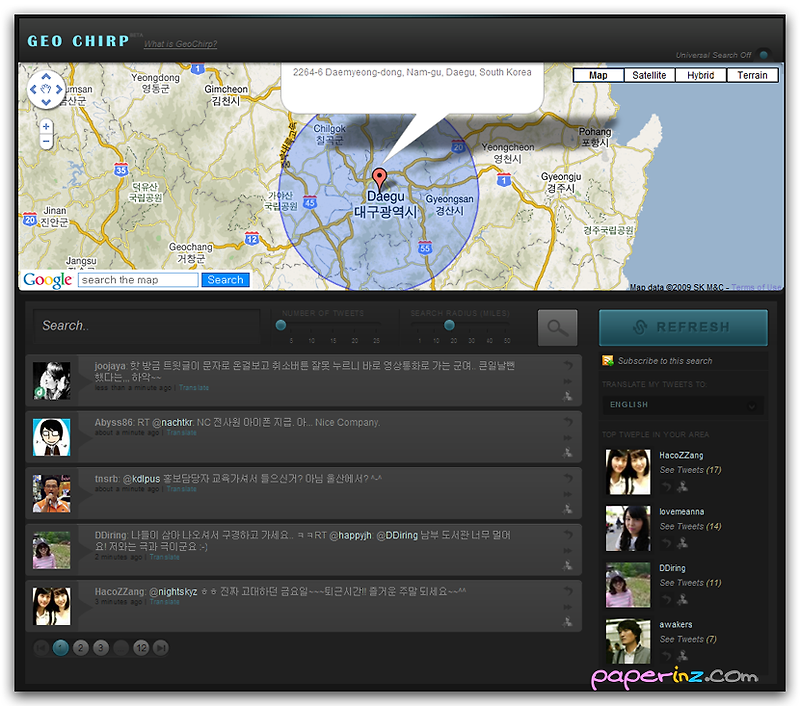800x706 pixels.
Task: Reply to tnsrb's tweet
Action: (568, 478)
